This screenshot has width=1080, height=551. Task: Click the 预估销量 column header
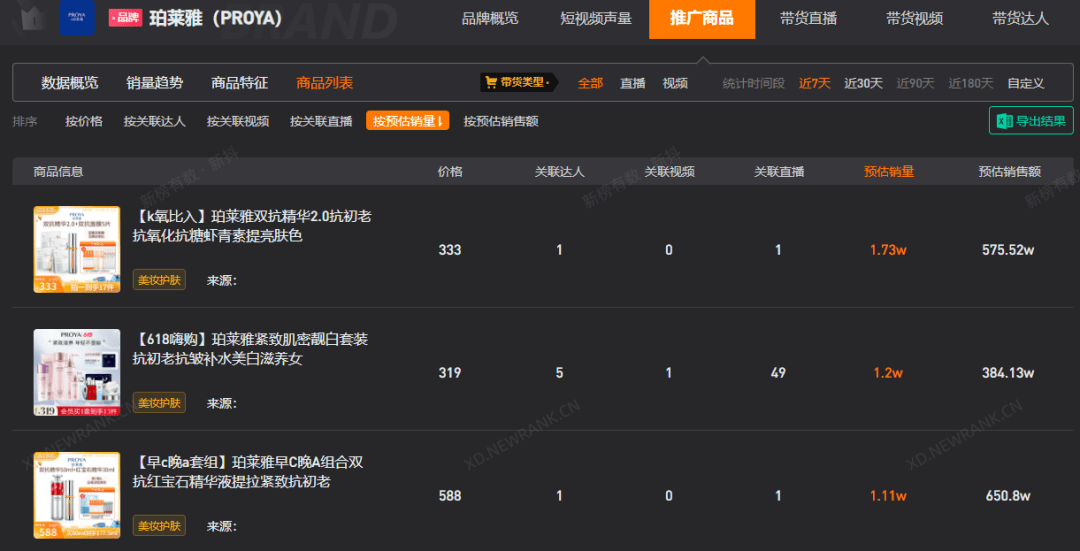pyautogui.click(x=889, y=171)
